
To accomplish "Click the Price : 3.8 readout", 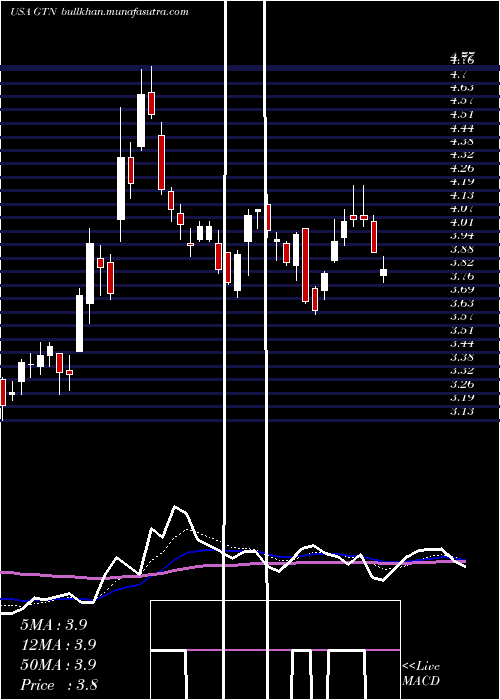I will pyautogui.click(x=59, y=684).
